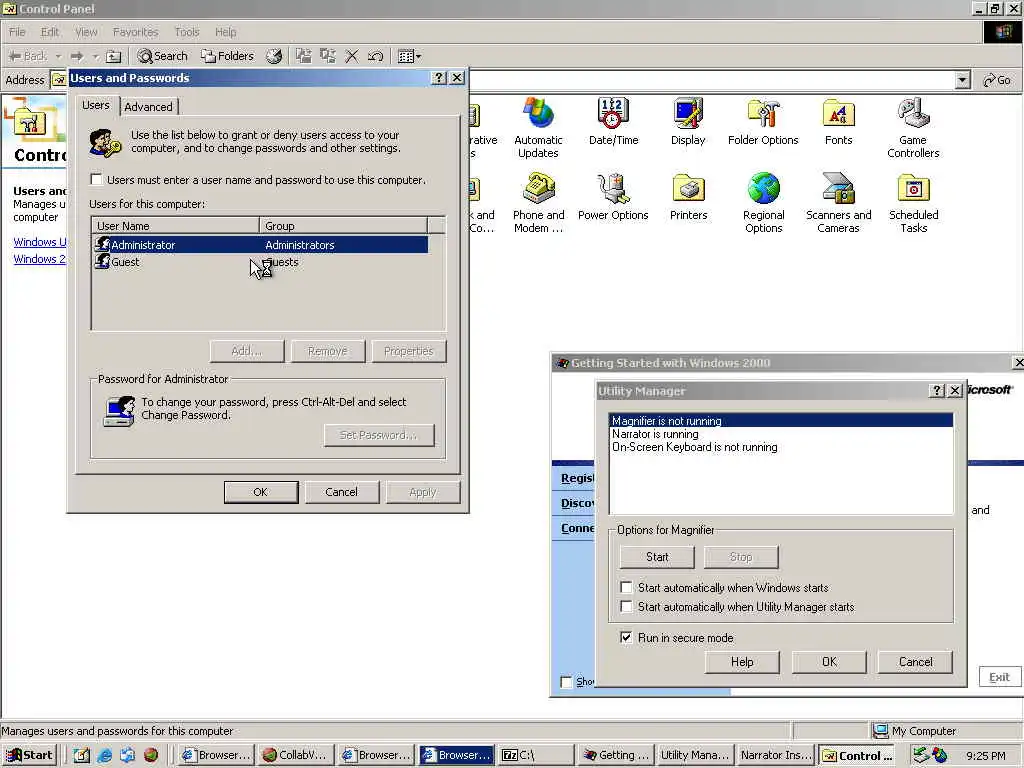
Task: Open the Windows Start menu
Action: pos(29,756)
